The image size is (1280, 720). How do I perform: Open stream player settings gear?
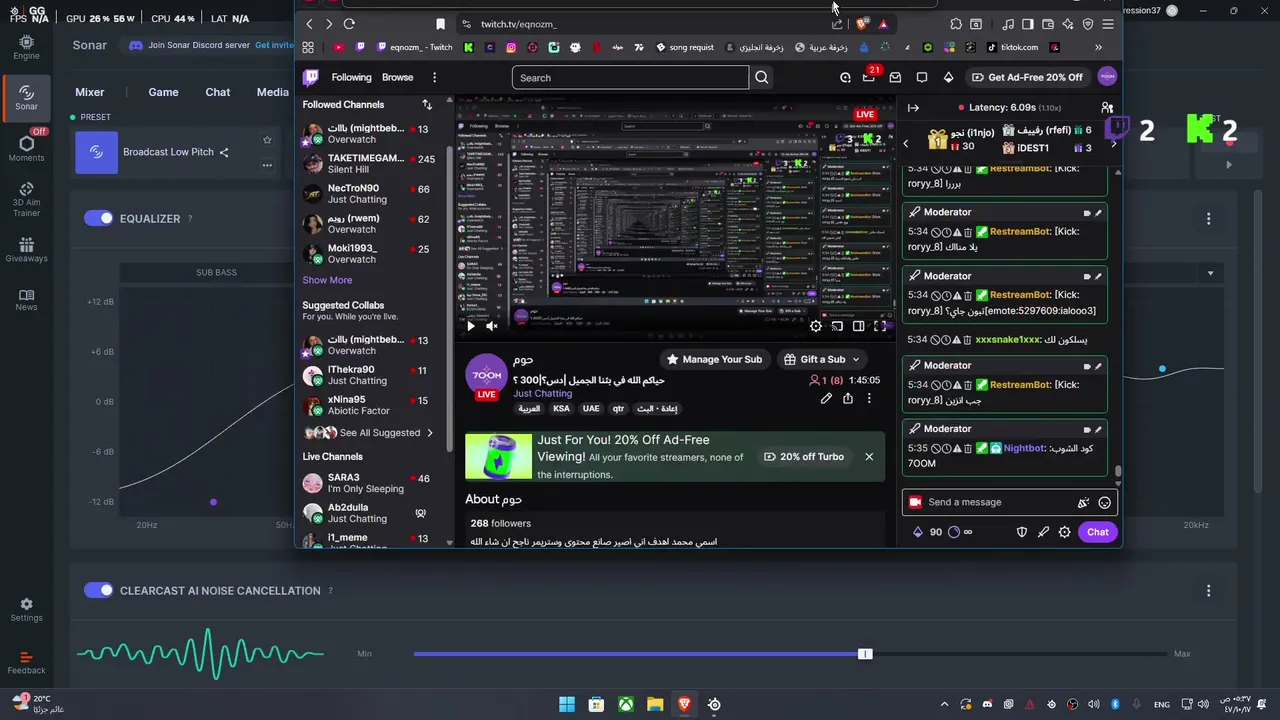(x=816, y=326)
